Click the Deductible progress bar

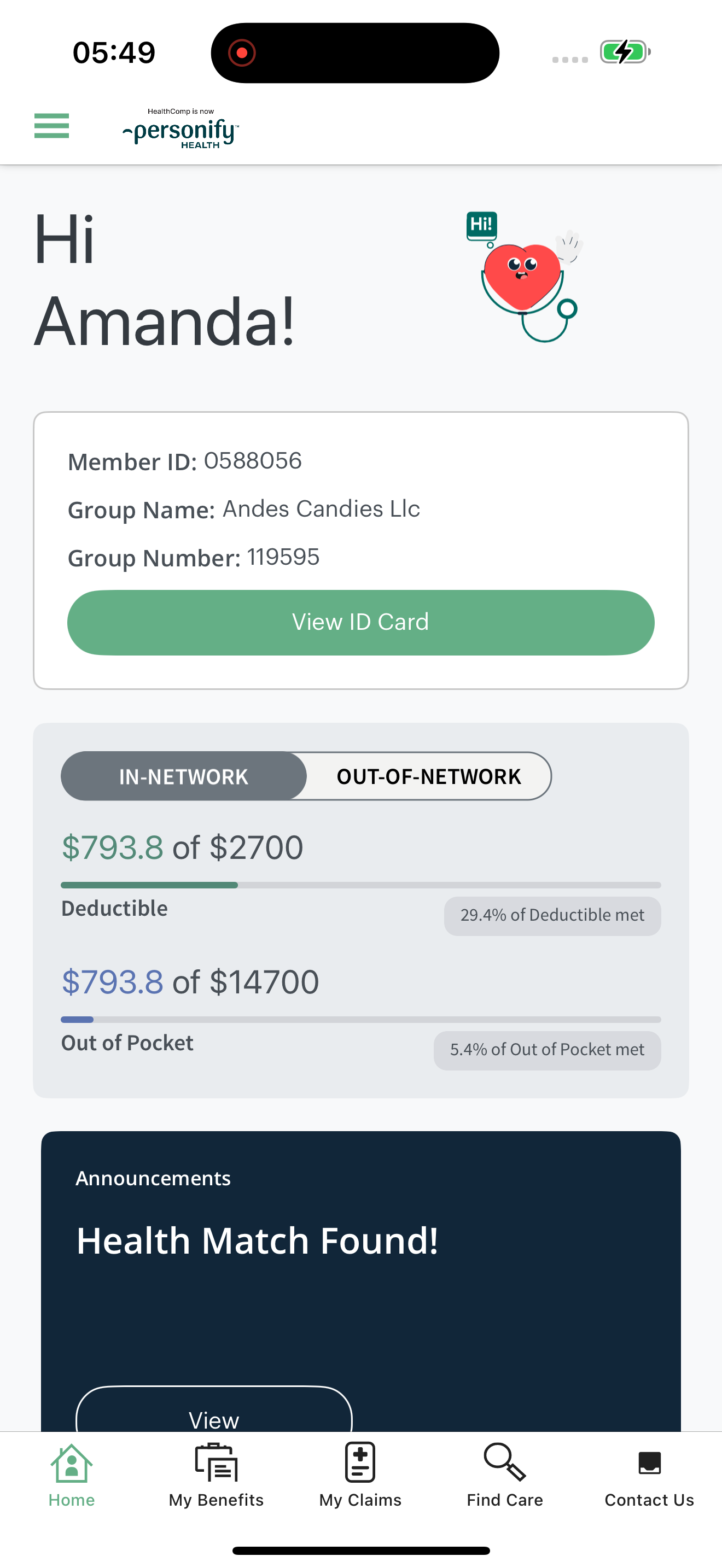[360, 885]
